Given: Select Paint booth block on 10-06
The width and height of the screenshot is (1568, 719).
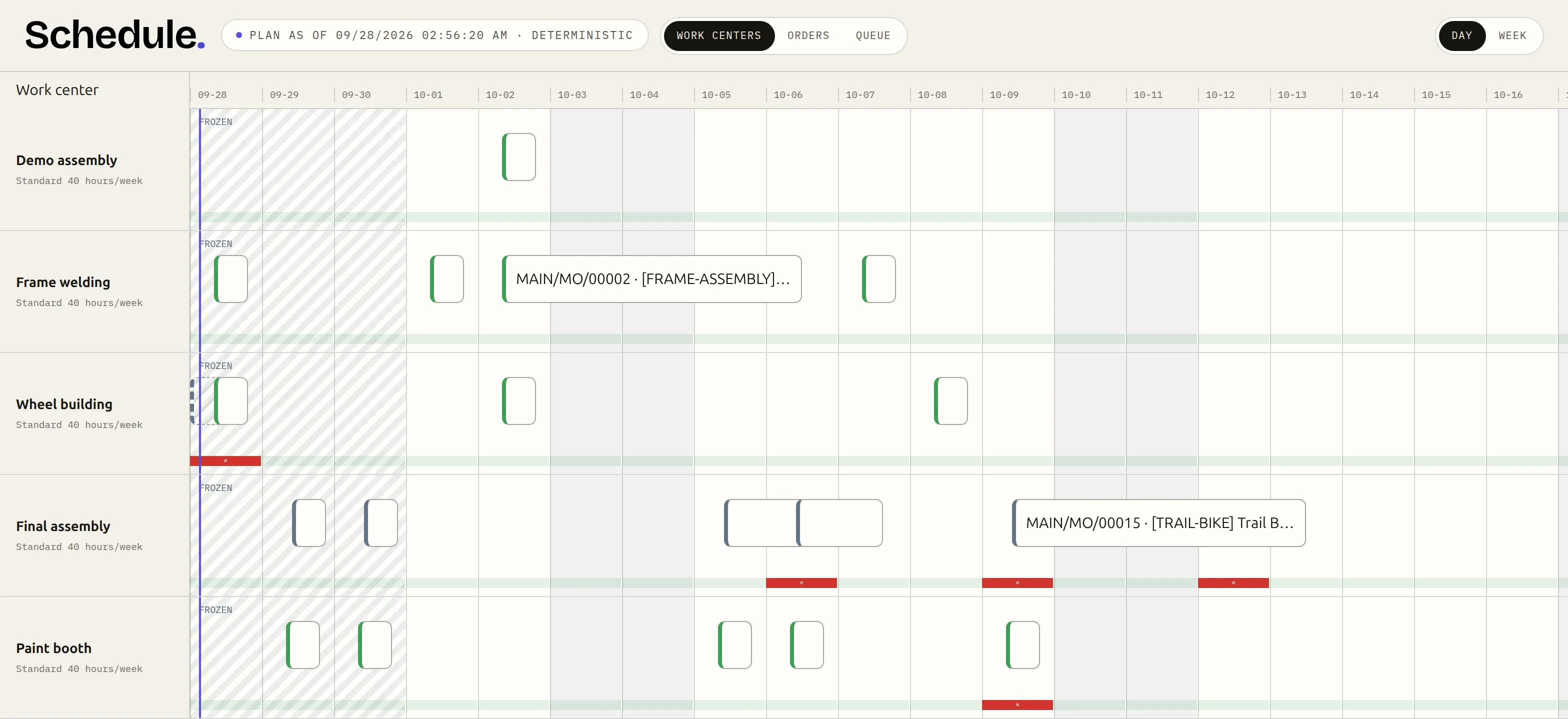Looking at the screenshot, I should click(x=807, y=644).
